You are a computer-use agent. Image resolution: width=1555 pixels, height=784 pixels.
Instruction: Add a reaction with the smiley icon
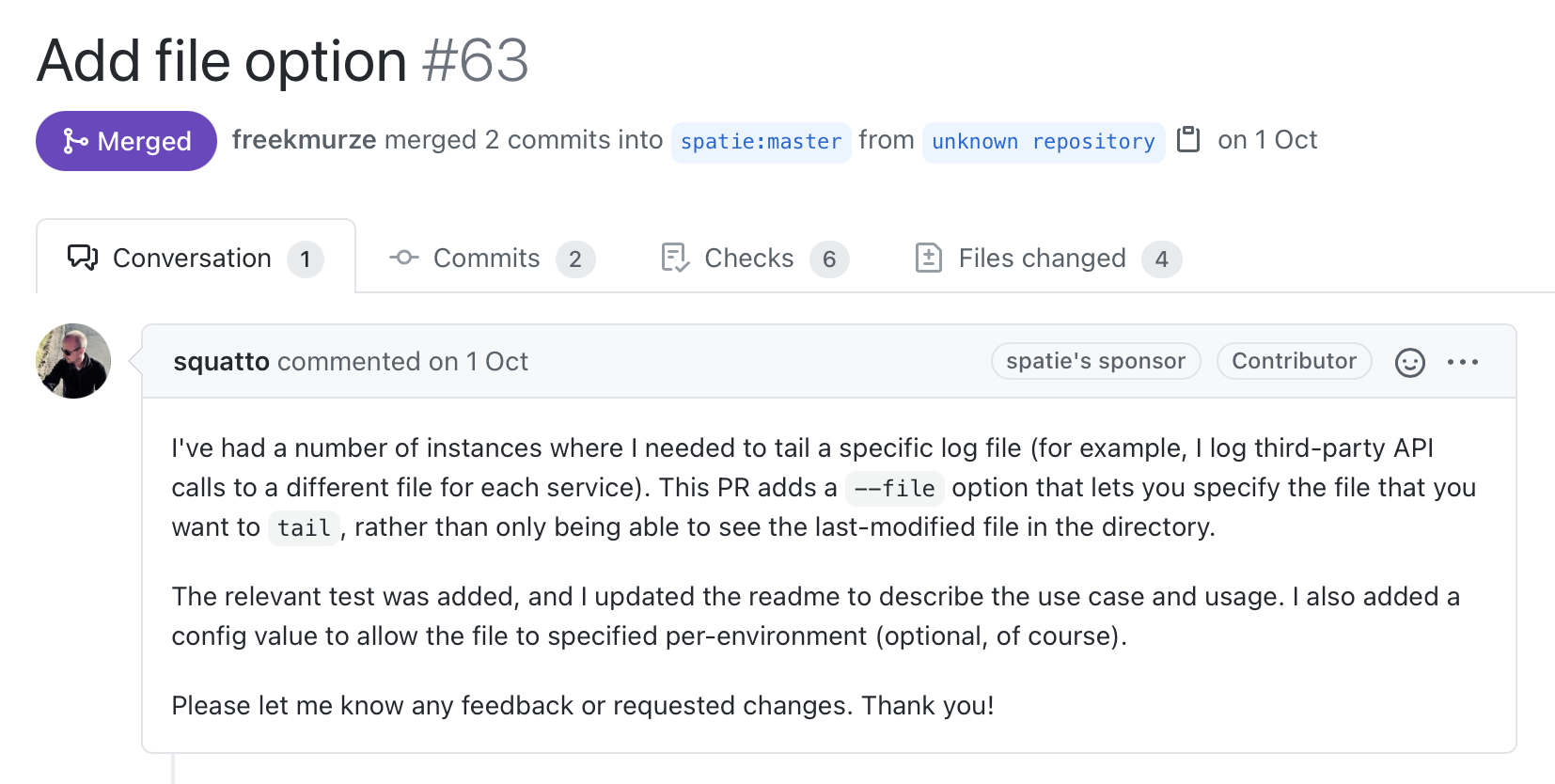[x=1409, y=362]
